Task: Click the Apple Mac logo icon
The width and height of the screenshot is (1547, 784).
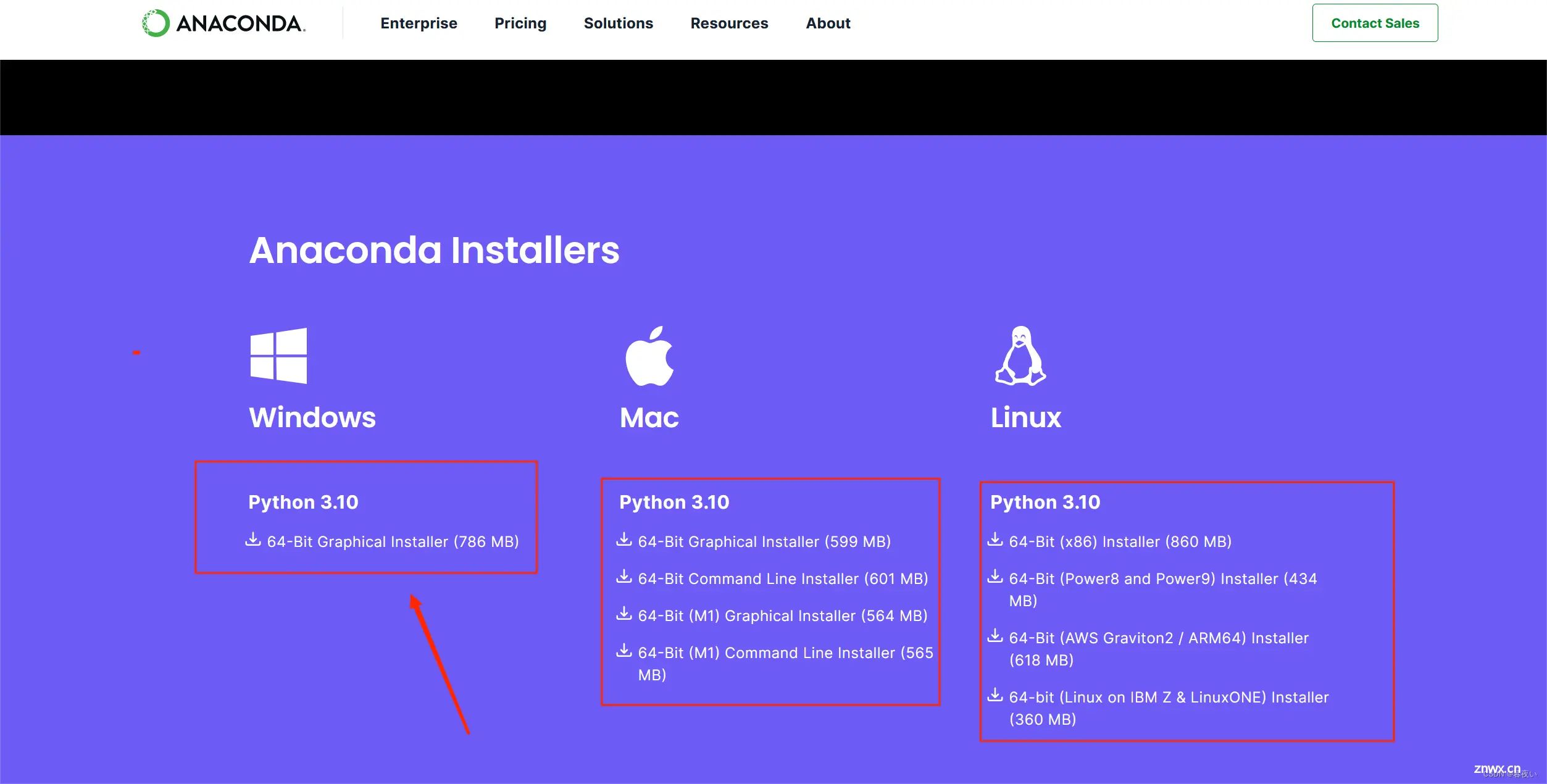Action: tap(649, 356)
